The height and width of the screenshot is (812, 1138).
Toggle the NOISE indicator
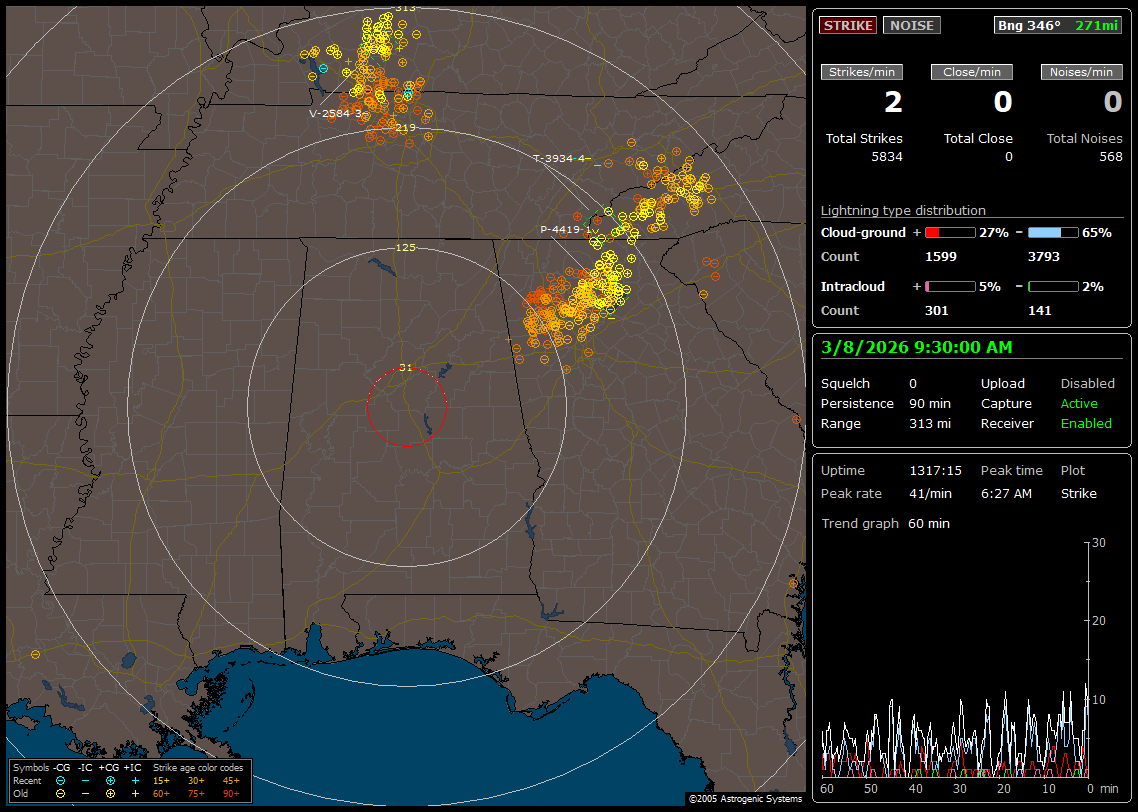click(911, 25)
